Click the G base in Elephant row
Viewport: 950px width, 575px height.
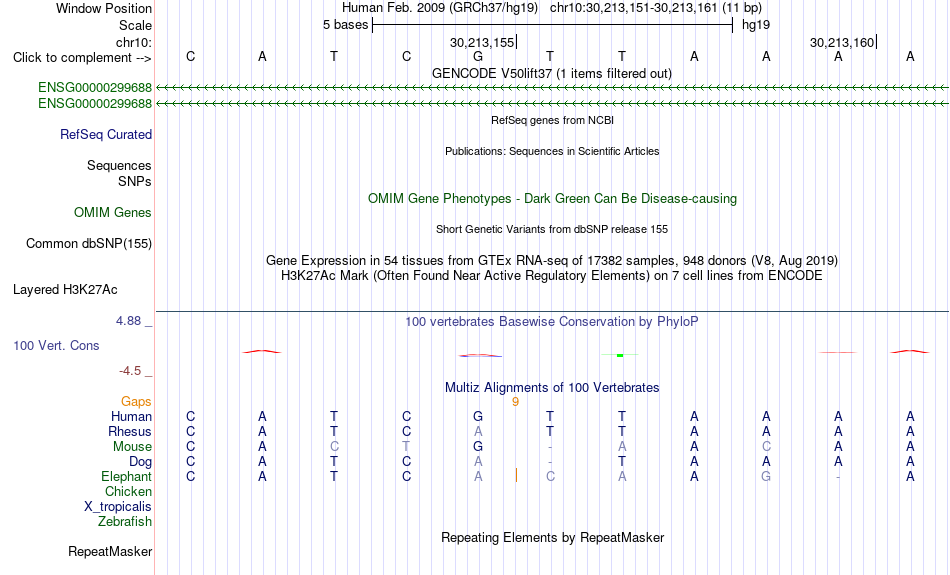click(766, 477)
